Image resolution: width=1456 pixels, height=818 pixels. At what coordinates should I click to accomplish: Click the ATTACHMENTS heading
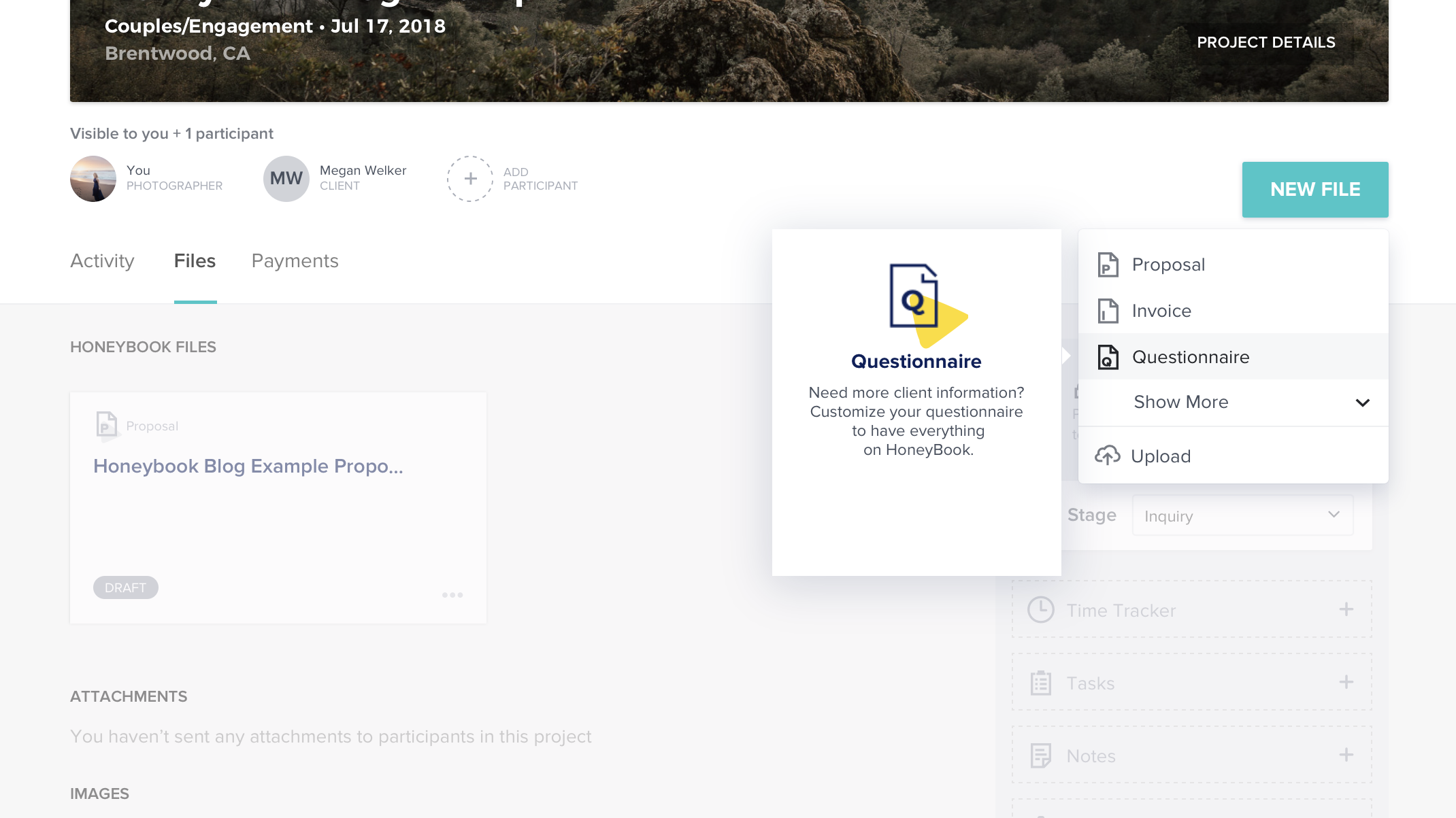tap(129, 696)
